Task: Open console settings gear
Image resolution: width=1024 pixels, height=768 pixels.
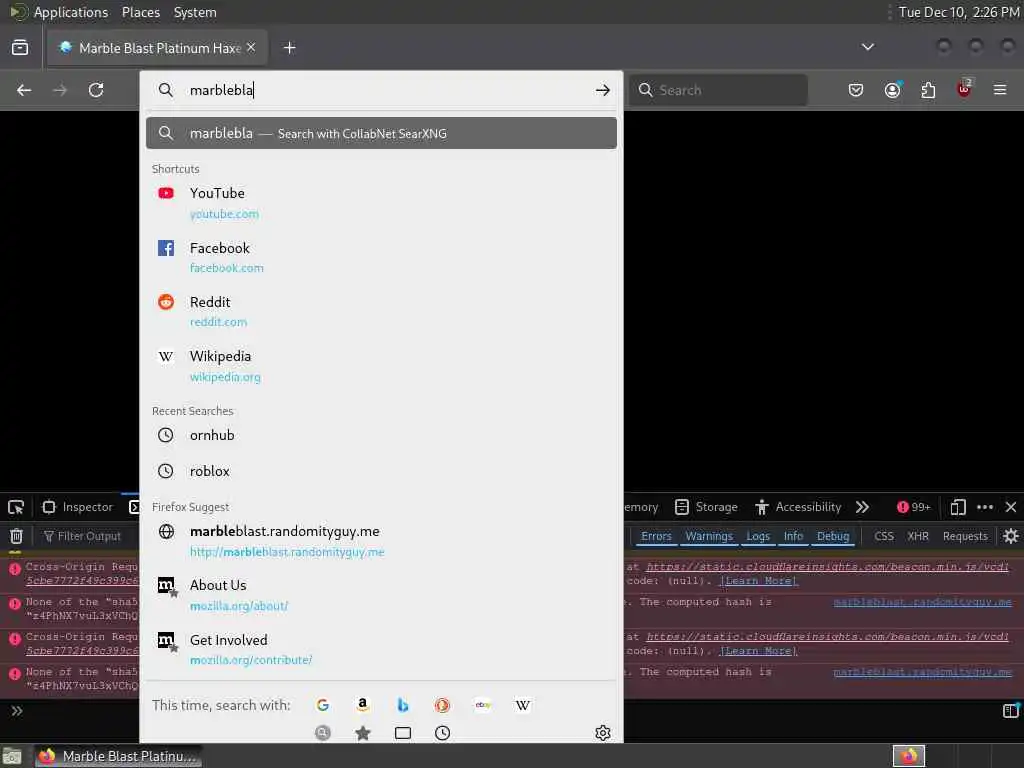Action: (x=1011, y=536)
